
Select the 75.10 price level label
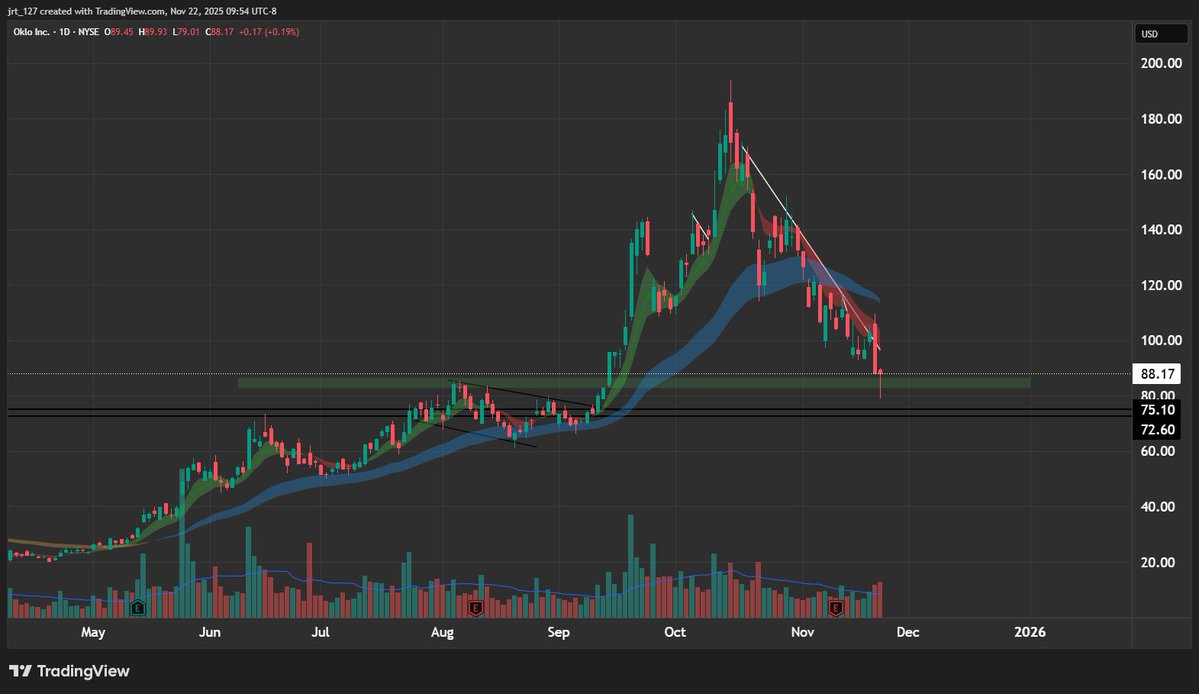pyautogui.click(x=1157, y=409)
